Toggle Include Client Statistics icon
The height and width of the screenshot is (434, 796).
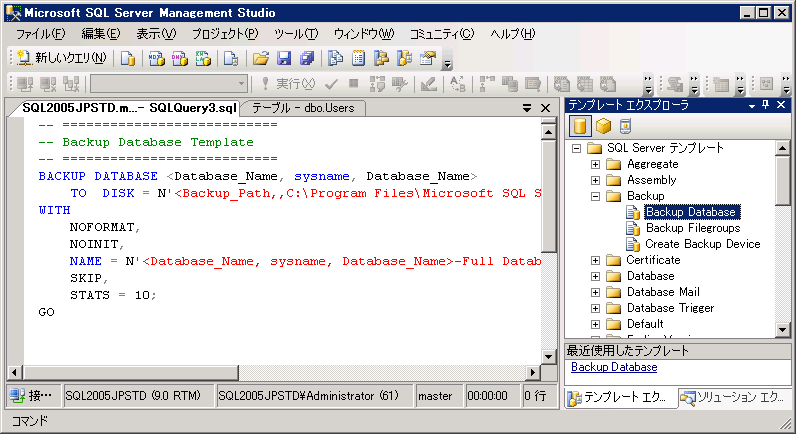[x=510, y=84]
